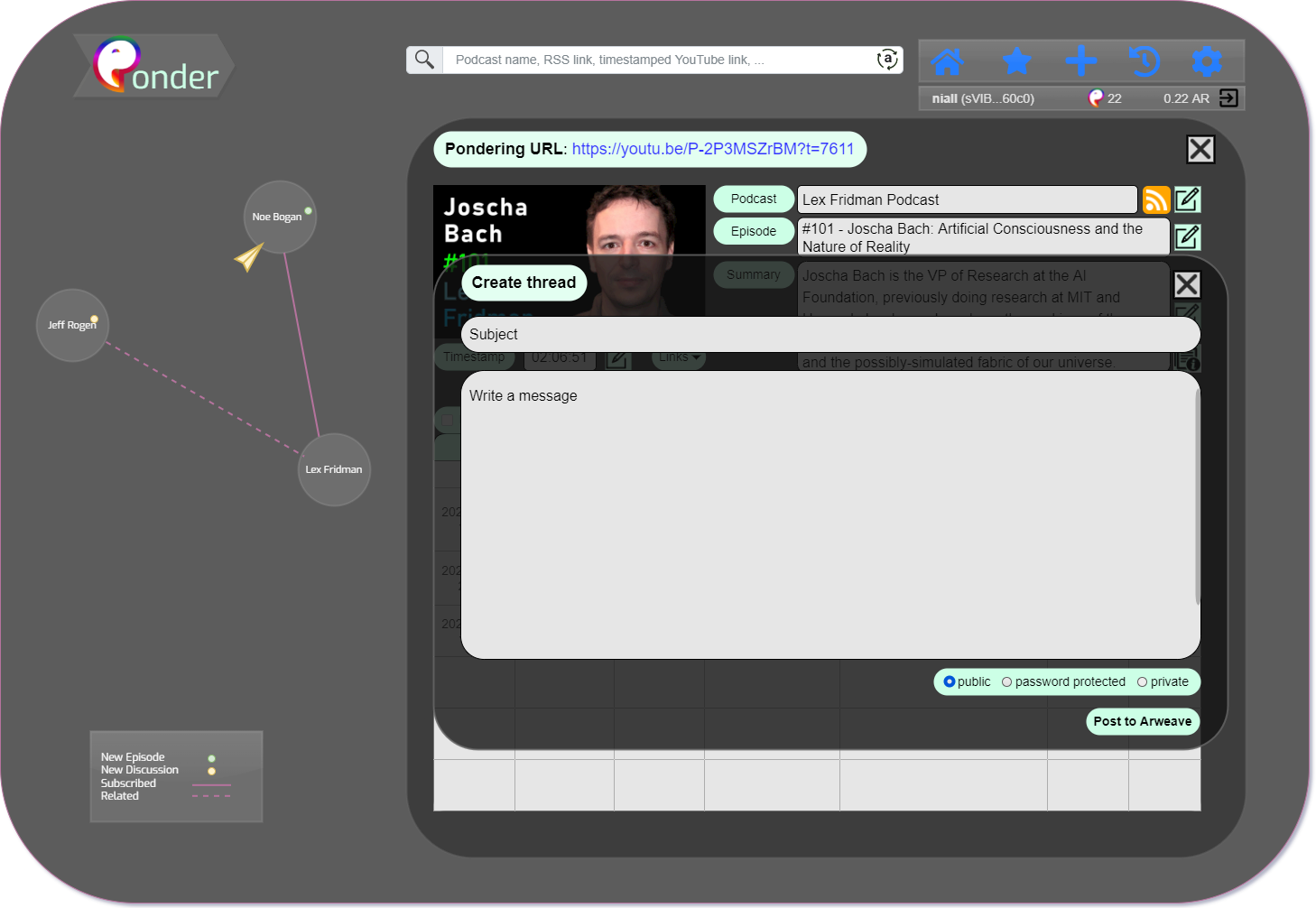Open the pondering YouTube URL link
This screenshot has width=1316, height=908.
[x=712, y=149]
